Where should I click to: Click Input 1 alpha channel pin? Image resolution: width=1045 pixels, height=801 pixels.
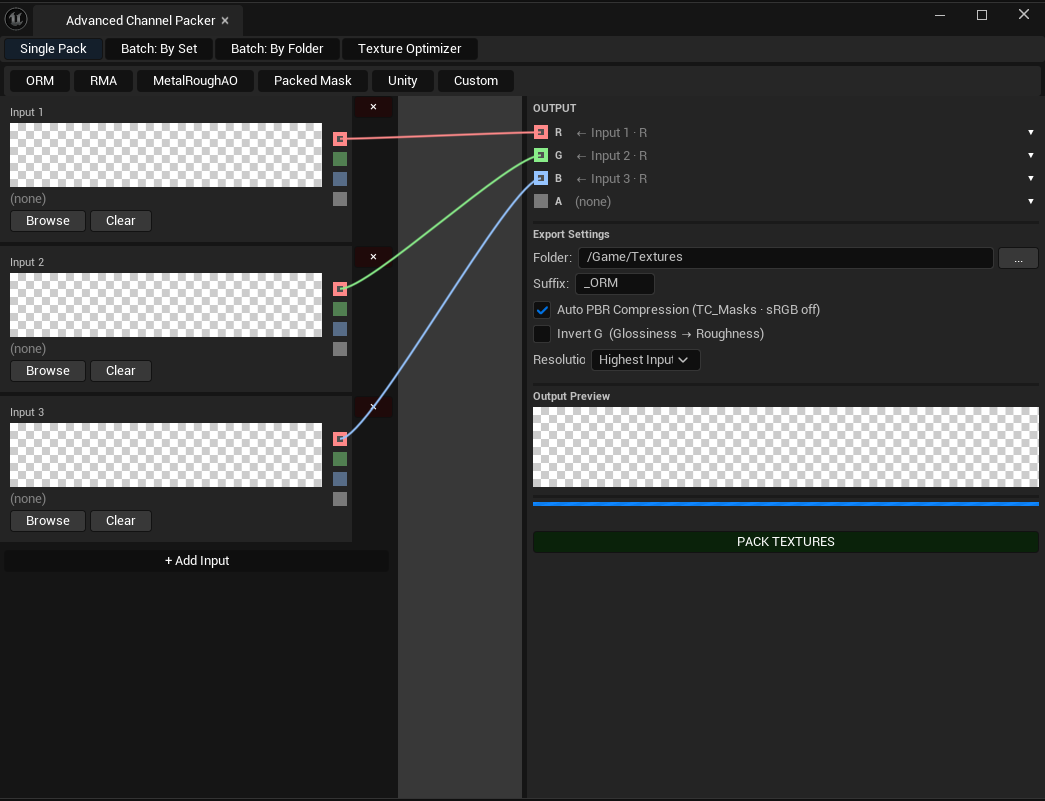coord(340,199)
